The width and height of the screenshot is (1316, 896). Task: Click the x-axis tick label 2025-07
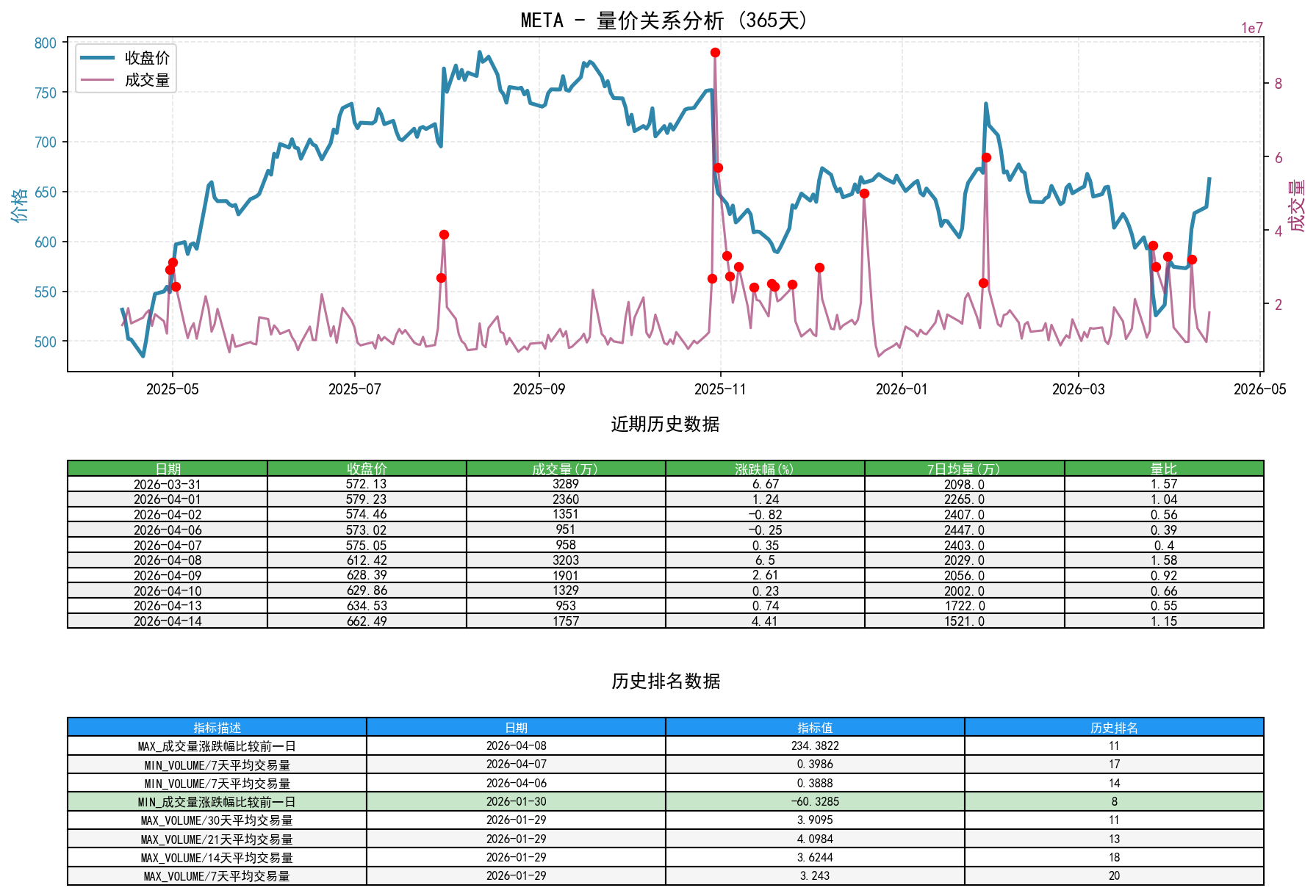click(x=355, y=389)
